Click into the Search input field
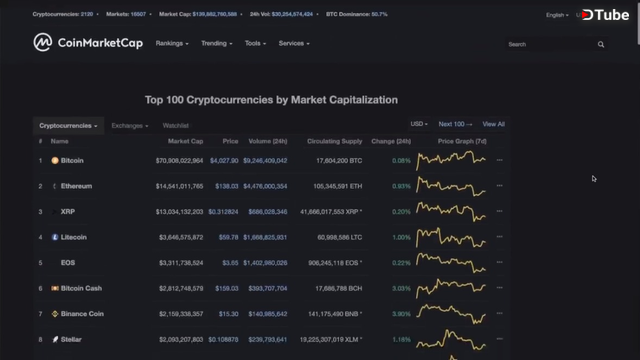 tap(550, 44)
